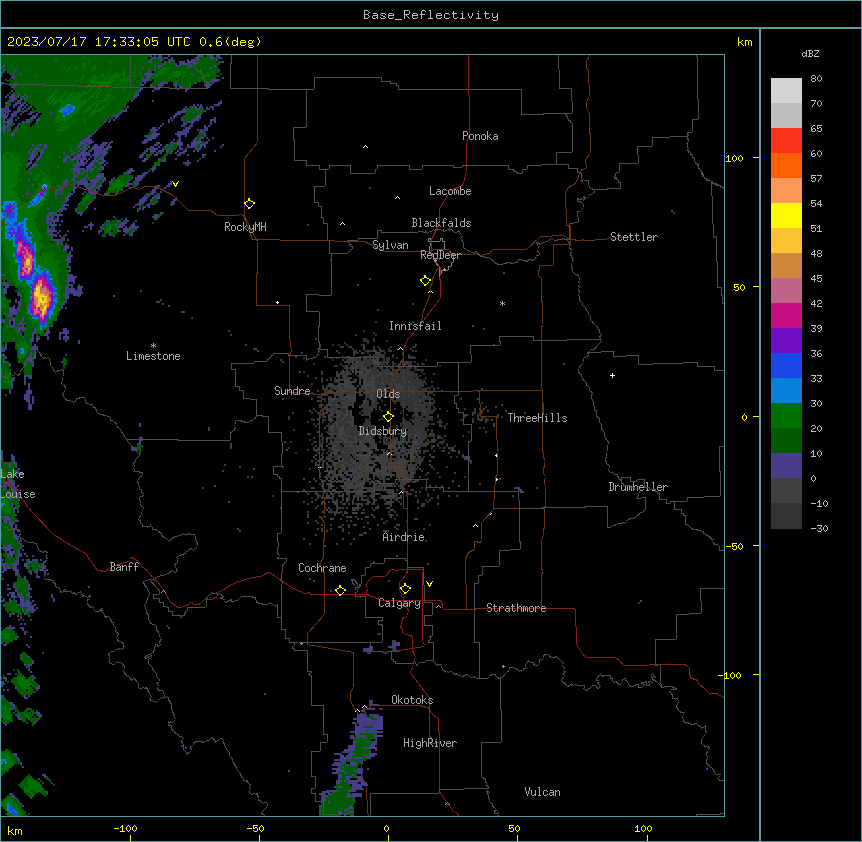
Task: Click the slate purple 10-0 dBZ swatch
Action: pyautogui.click(x=786, y=466)
